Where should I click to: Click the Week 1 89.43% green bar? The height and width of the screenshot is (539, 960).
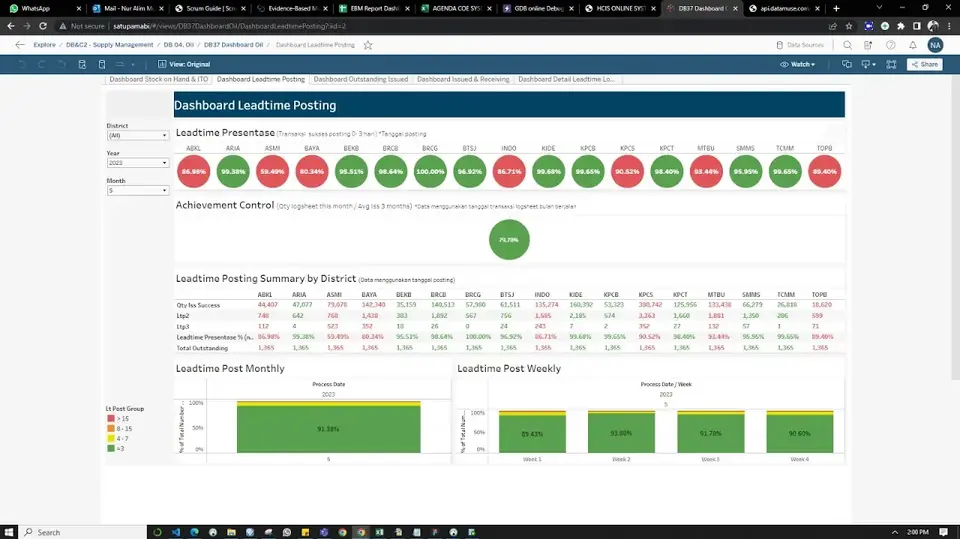[532, 434]
